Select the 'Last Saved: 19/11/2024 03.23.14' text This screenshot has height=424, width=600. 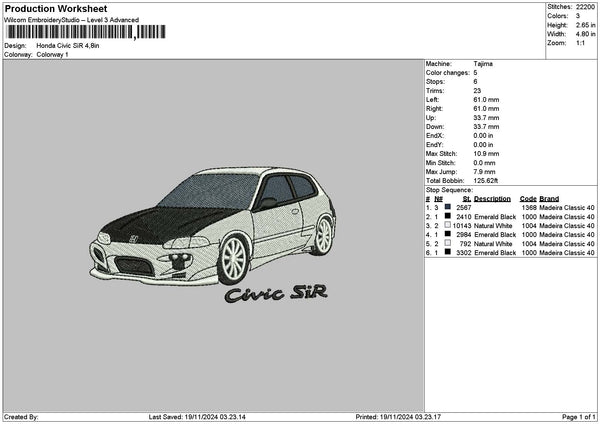coord(197,417)
